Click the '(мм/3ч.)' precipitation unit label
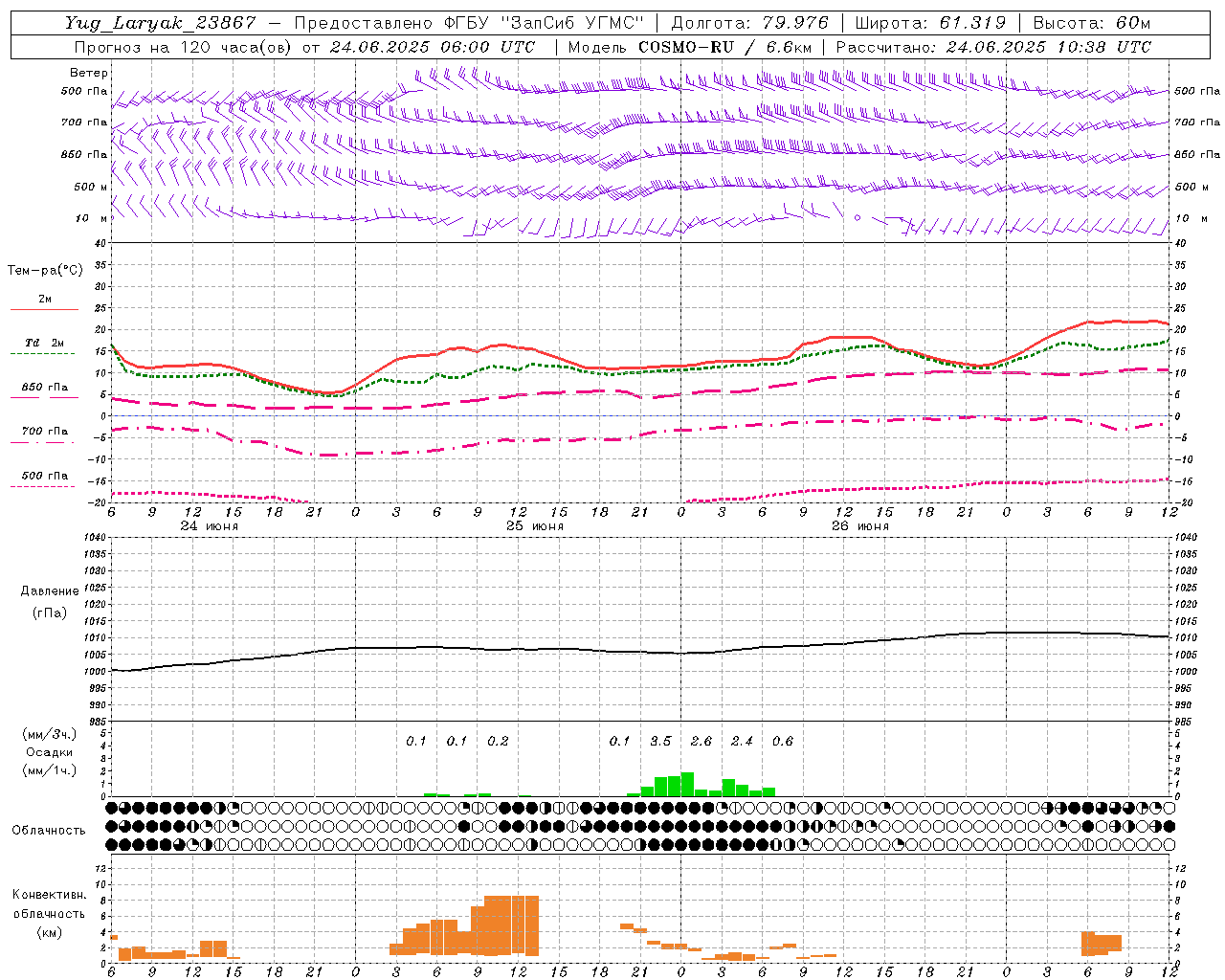 click(x=50, y=734)
